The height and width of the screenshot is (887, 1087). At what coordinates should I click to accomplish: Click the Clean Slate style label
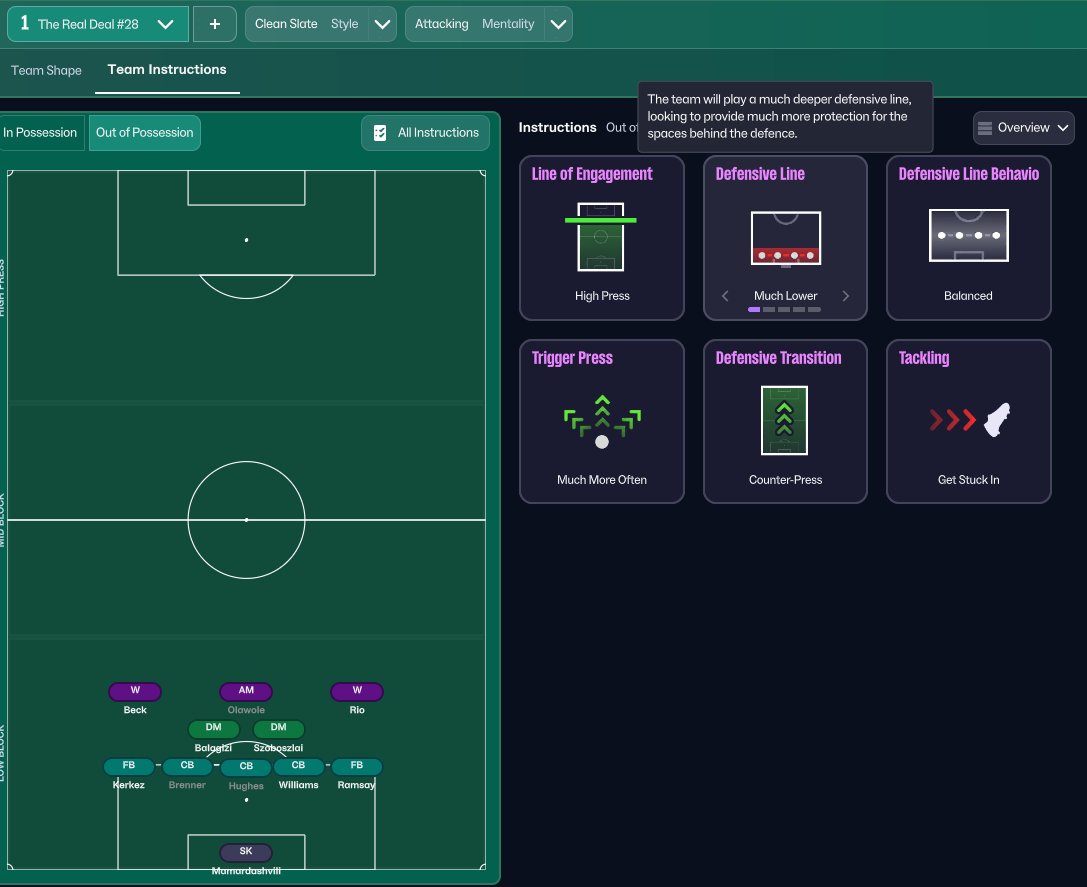[x=286, y=24]
